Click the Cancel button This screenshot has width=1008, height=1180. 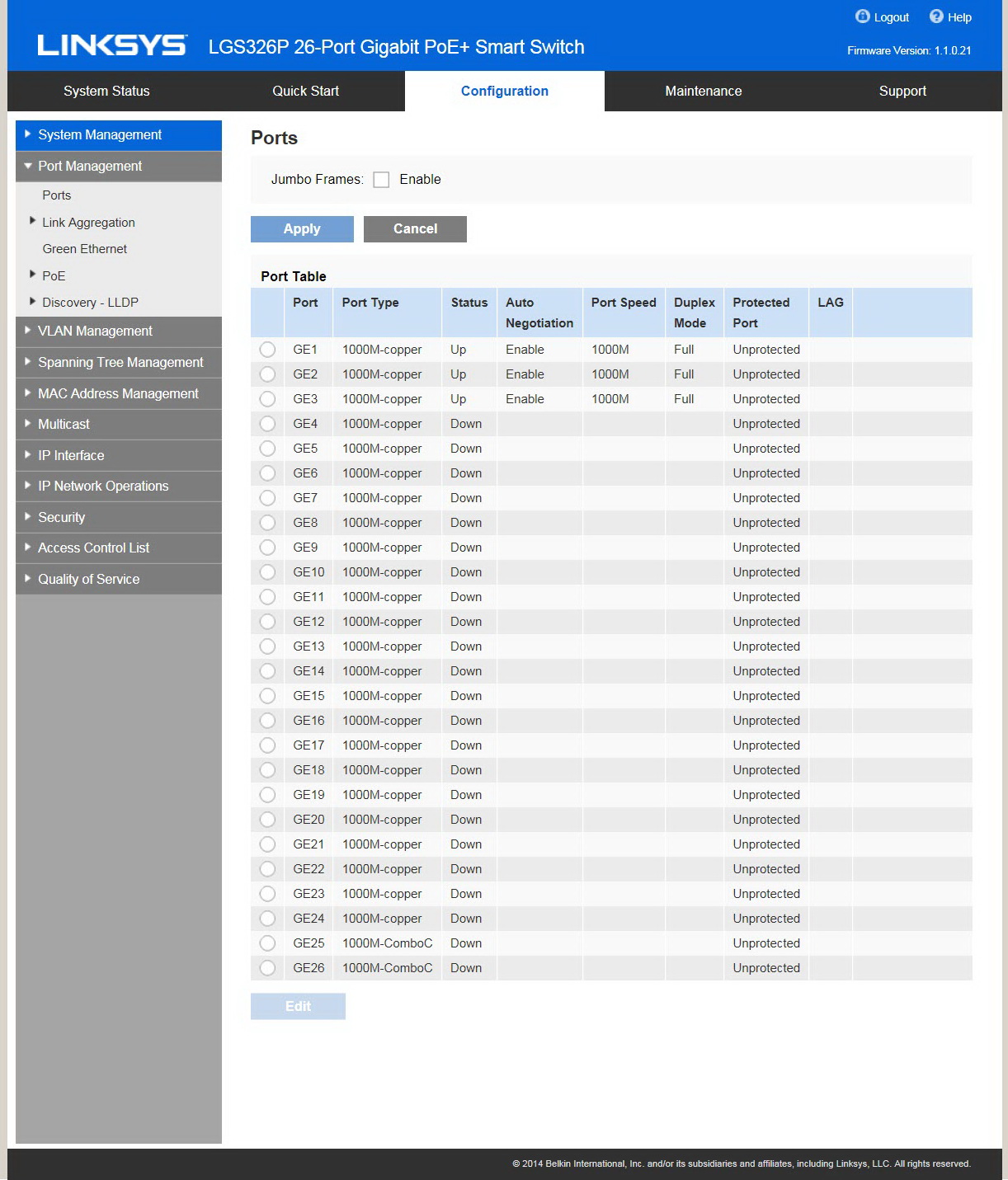[415, 229]
